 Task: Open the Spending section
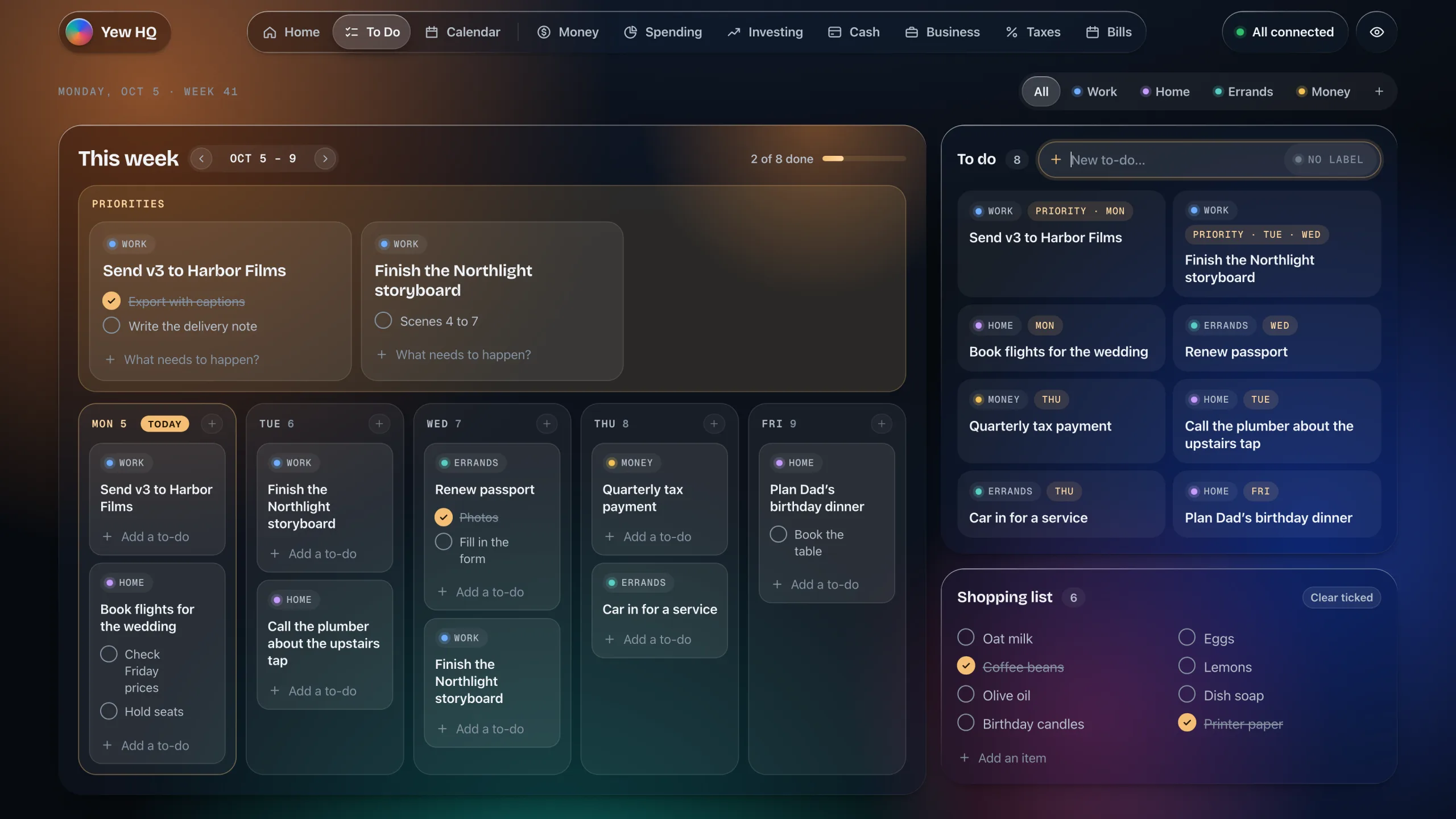663,32
